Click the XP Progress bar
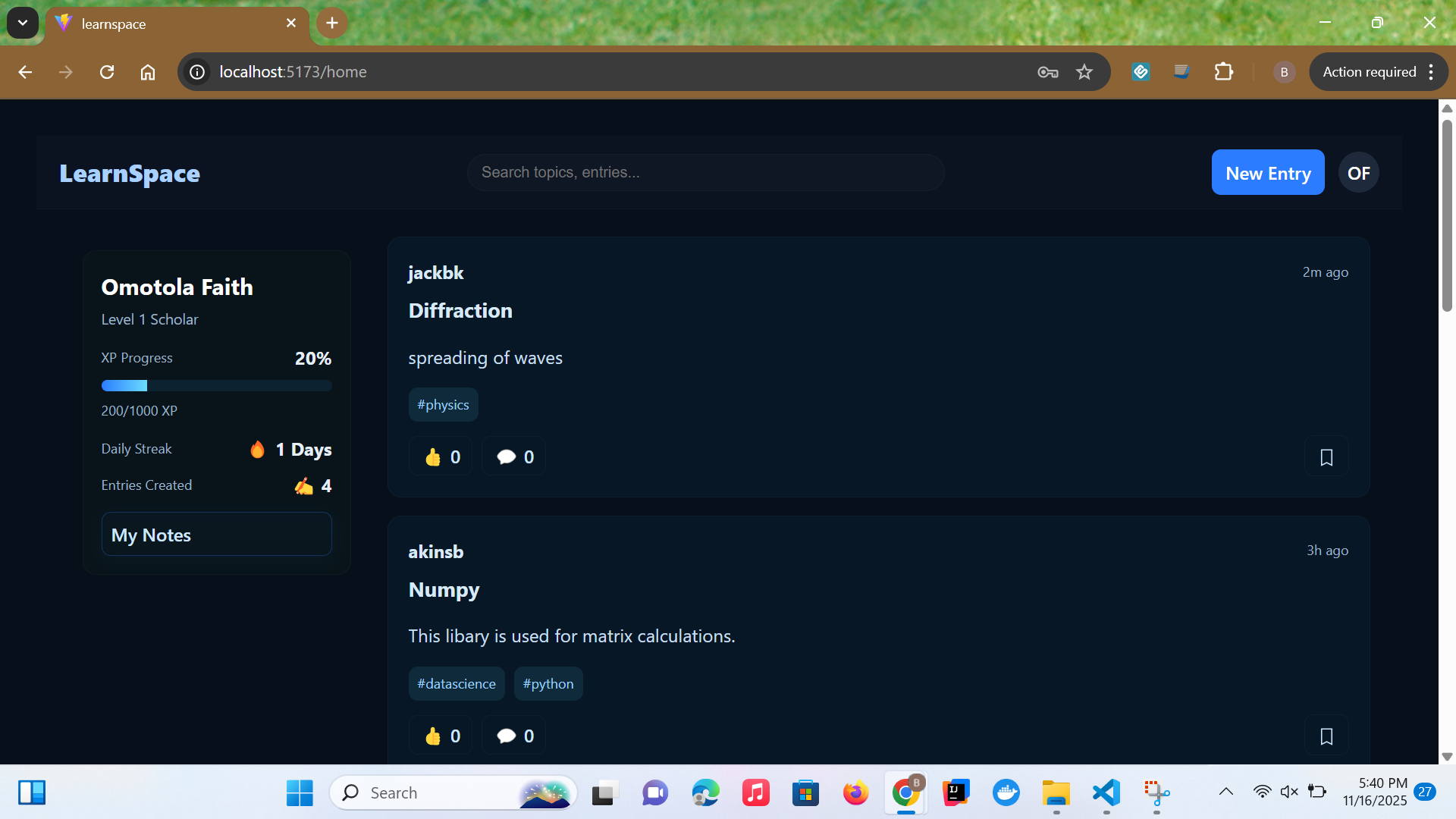The width and height of the screenshot is (1456, 819). (x=217, y=386)
